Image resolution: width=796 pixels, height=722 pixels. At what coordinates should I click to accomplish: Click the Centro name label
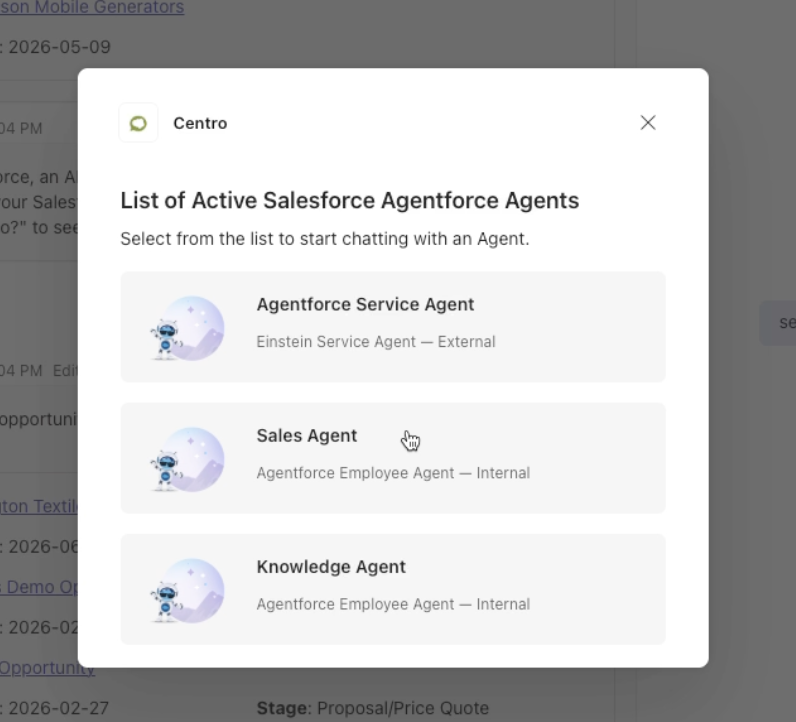[200, 123]
